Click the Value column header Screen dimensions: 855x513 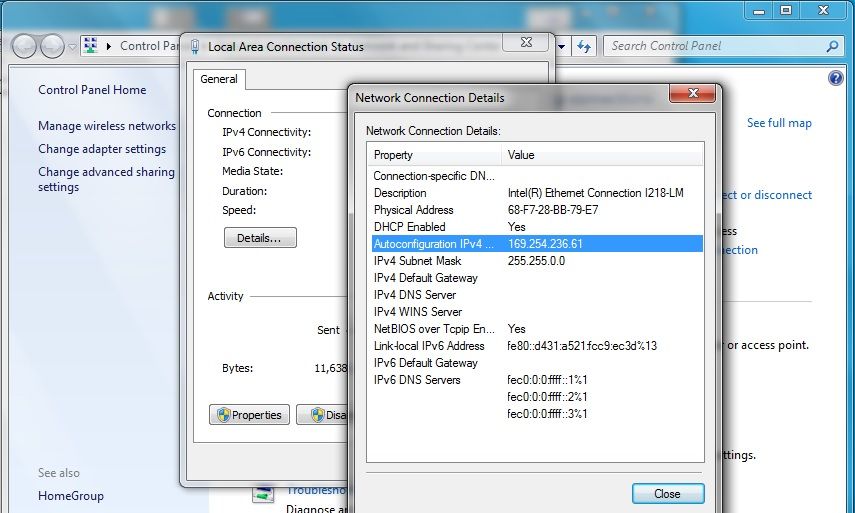click(x=603, y=155)
